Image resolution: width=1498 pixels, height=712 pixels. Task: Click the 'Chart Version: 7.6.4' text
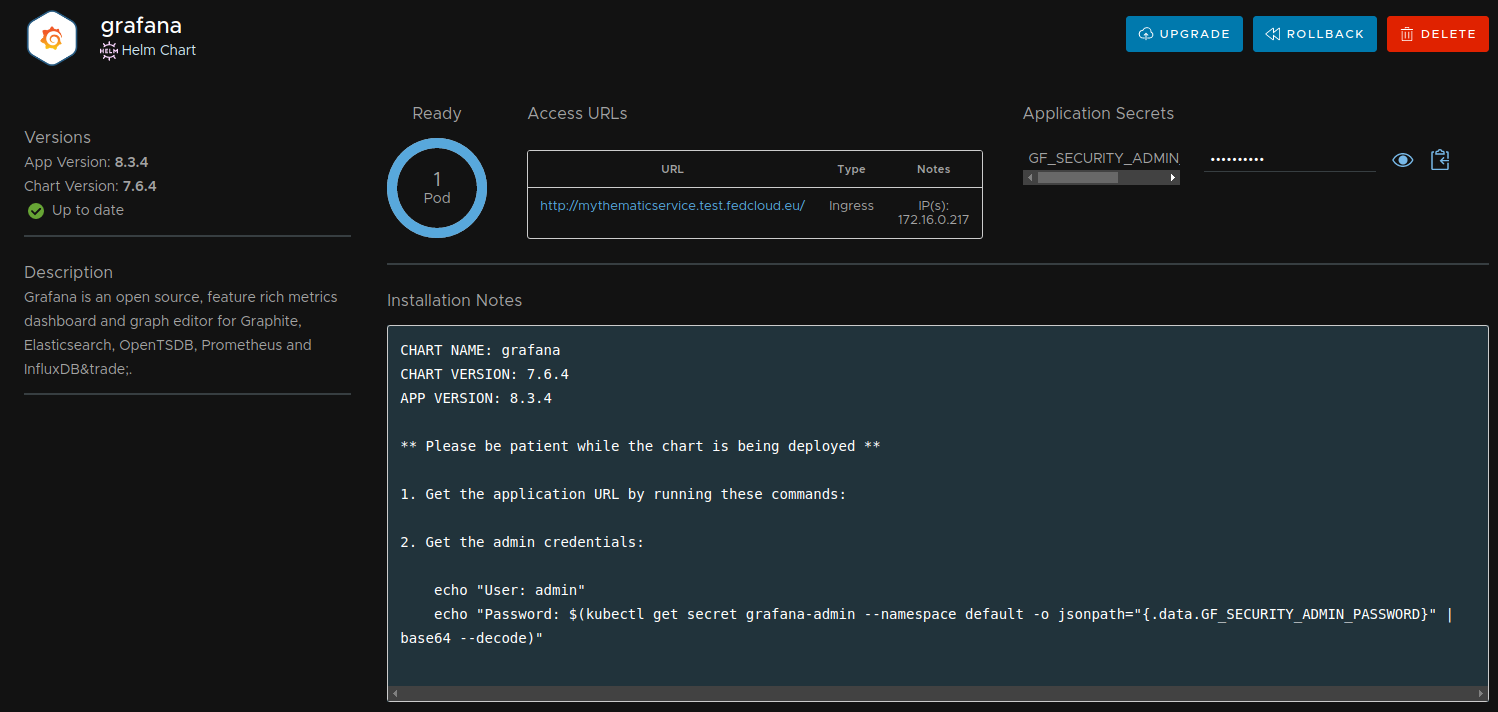point(90,186)
